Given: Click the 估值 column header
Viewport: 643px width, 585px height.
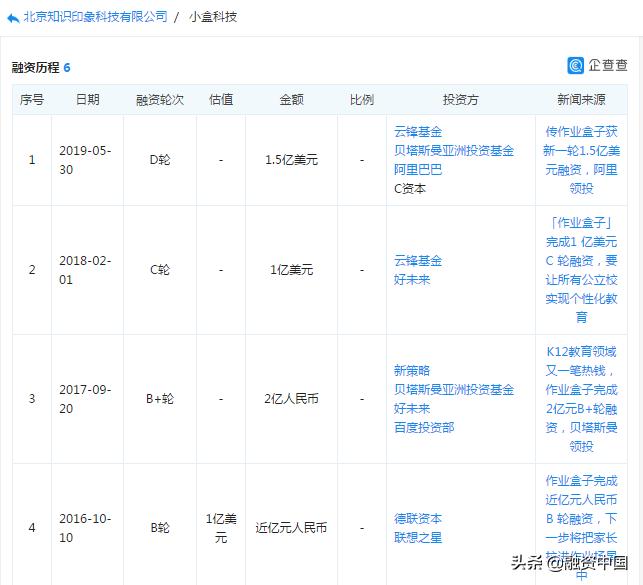Looking at the screenshot, I should [221, 100].
